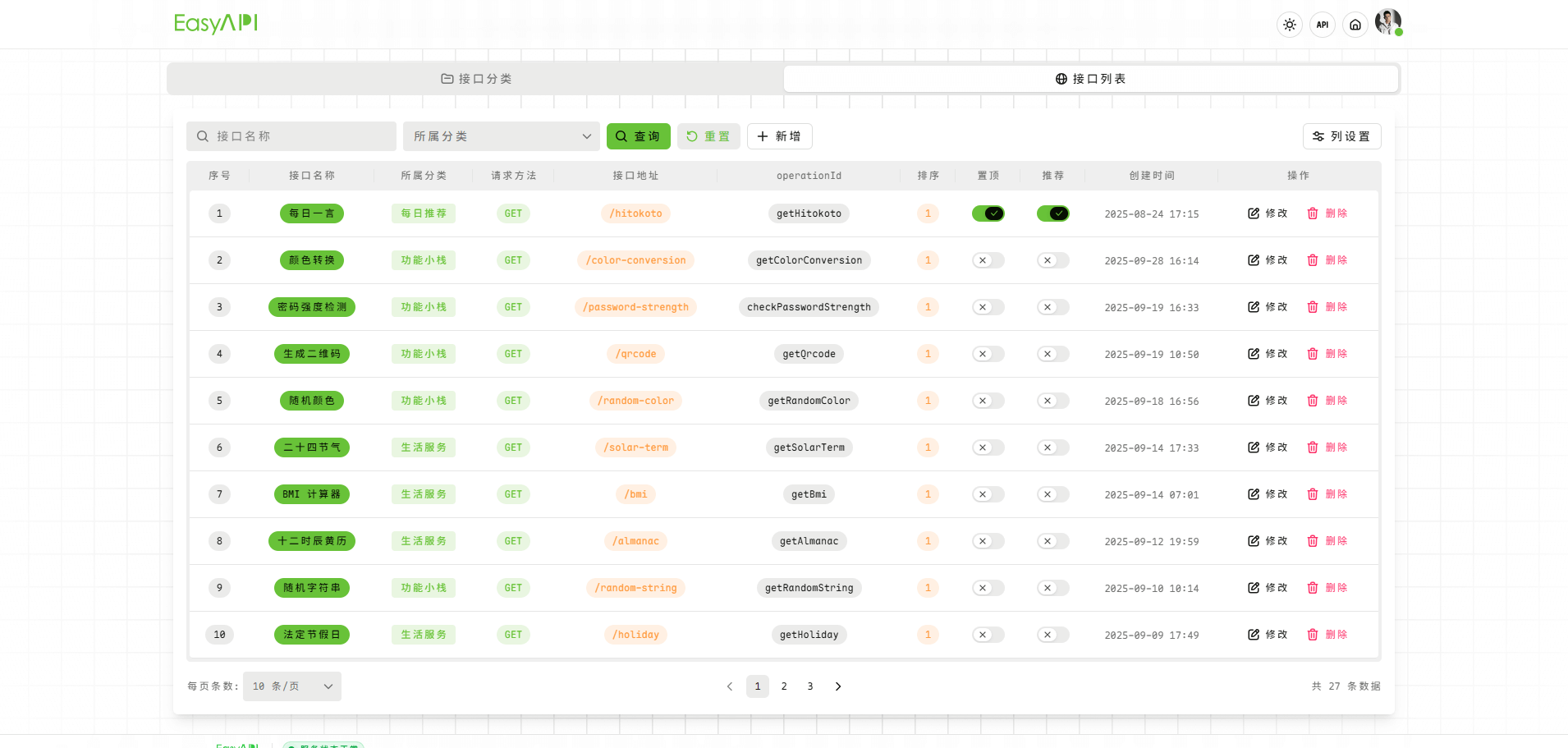Click the edit icon for 每日一言 row
Image resolution: width=1568 pixels, height=748 pixels.
(1254, 213)
